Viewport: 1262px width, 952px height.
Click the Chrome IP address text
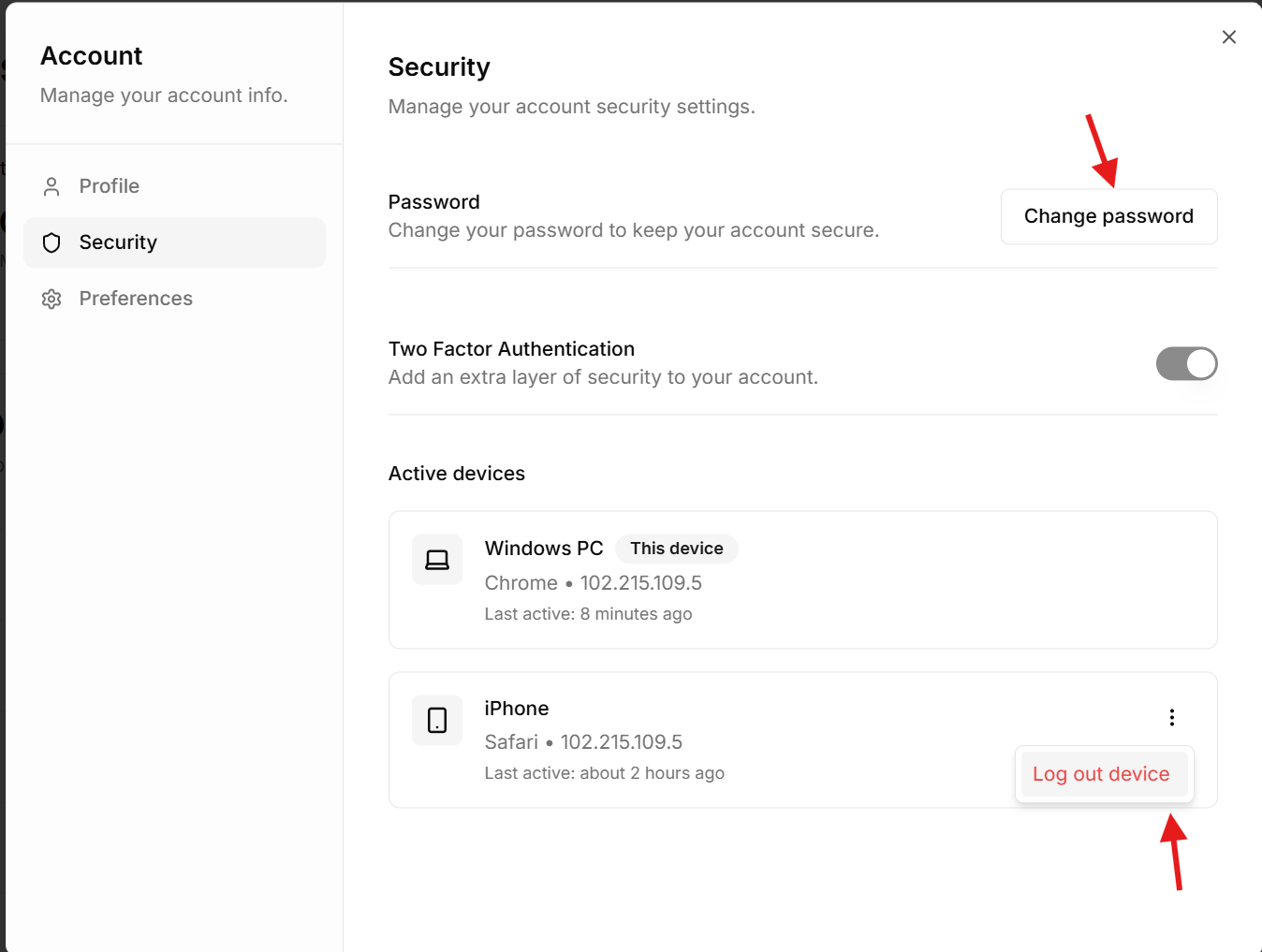[640, 583]
